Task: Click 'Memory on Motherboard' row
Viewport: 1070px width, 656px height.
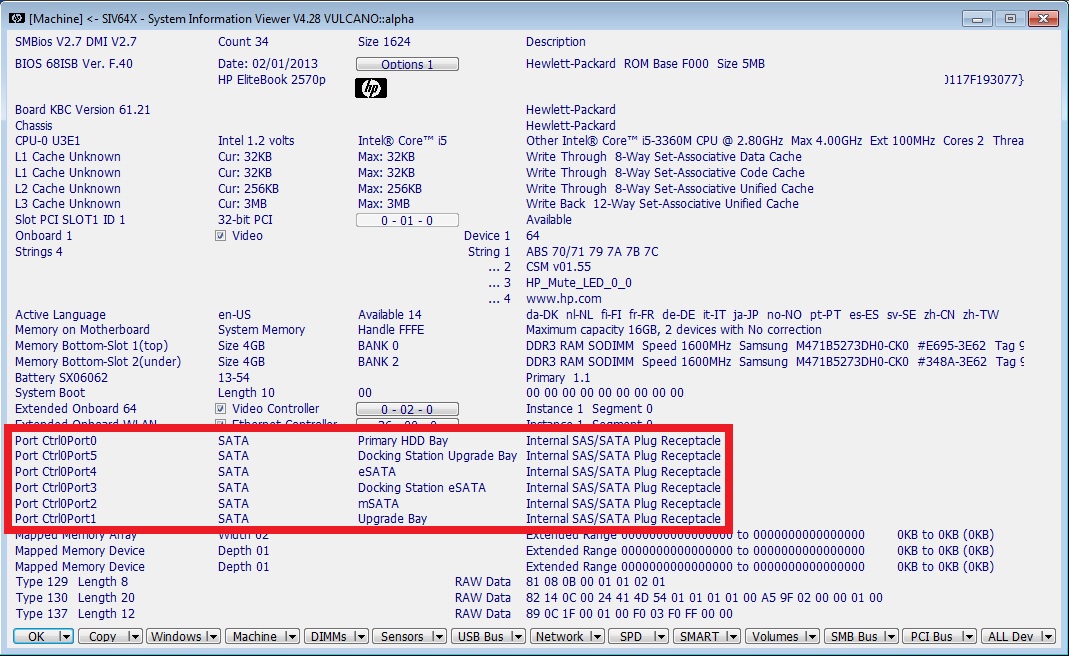Action: point(82,330)
